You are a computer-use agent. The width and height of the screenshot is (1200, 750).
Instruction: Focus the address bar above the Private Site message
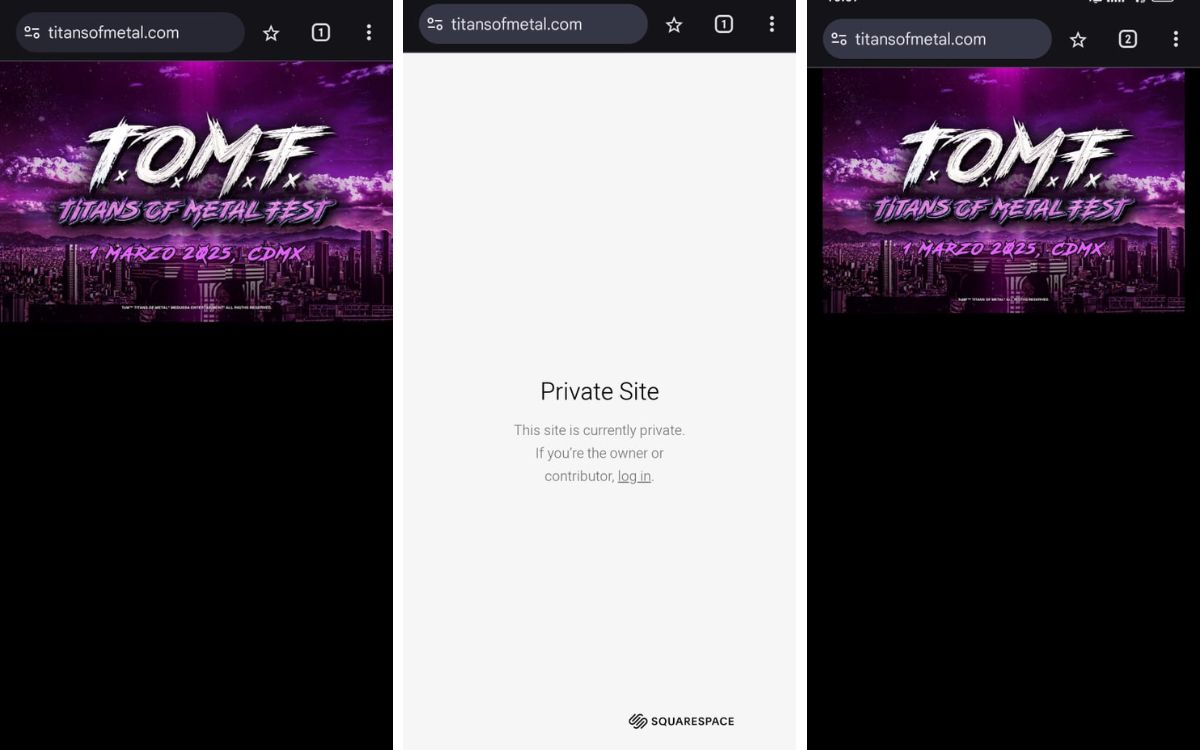[x=533, y=24]
